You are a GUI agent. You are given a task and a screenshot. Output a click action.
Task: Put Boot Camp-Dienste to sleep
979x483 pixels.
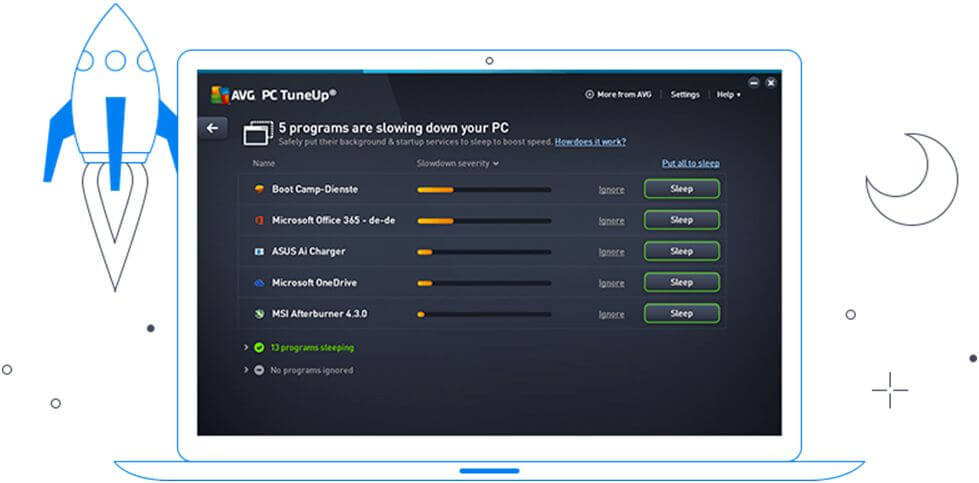[x=682, y=188]
